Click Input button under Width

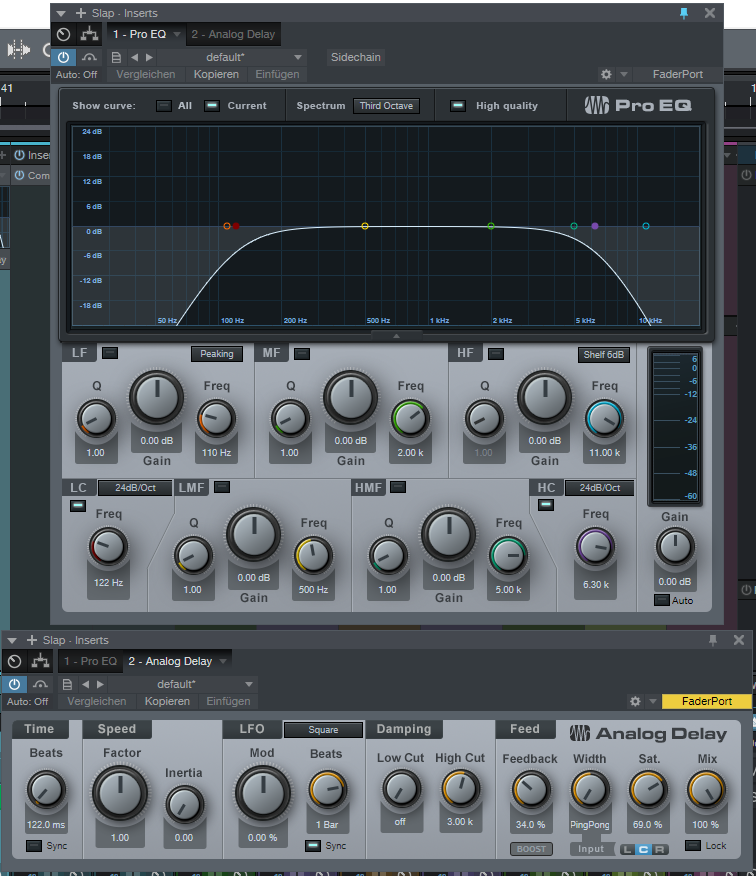point(591,849)
